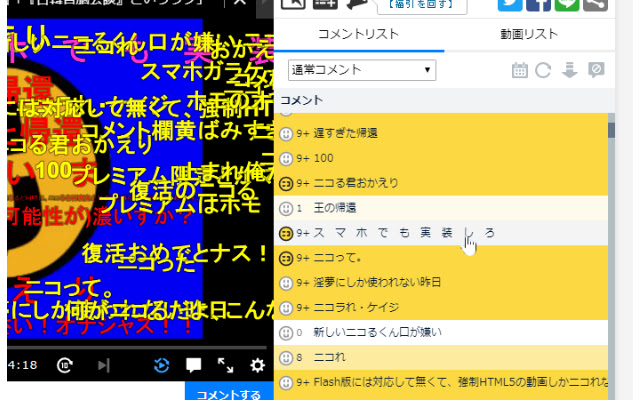Select comment text 王の帰還
The height and width of the screenshot is (400, 640).
pyautogui.click(x=335, y=208)
